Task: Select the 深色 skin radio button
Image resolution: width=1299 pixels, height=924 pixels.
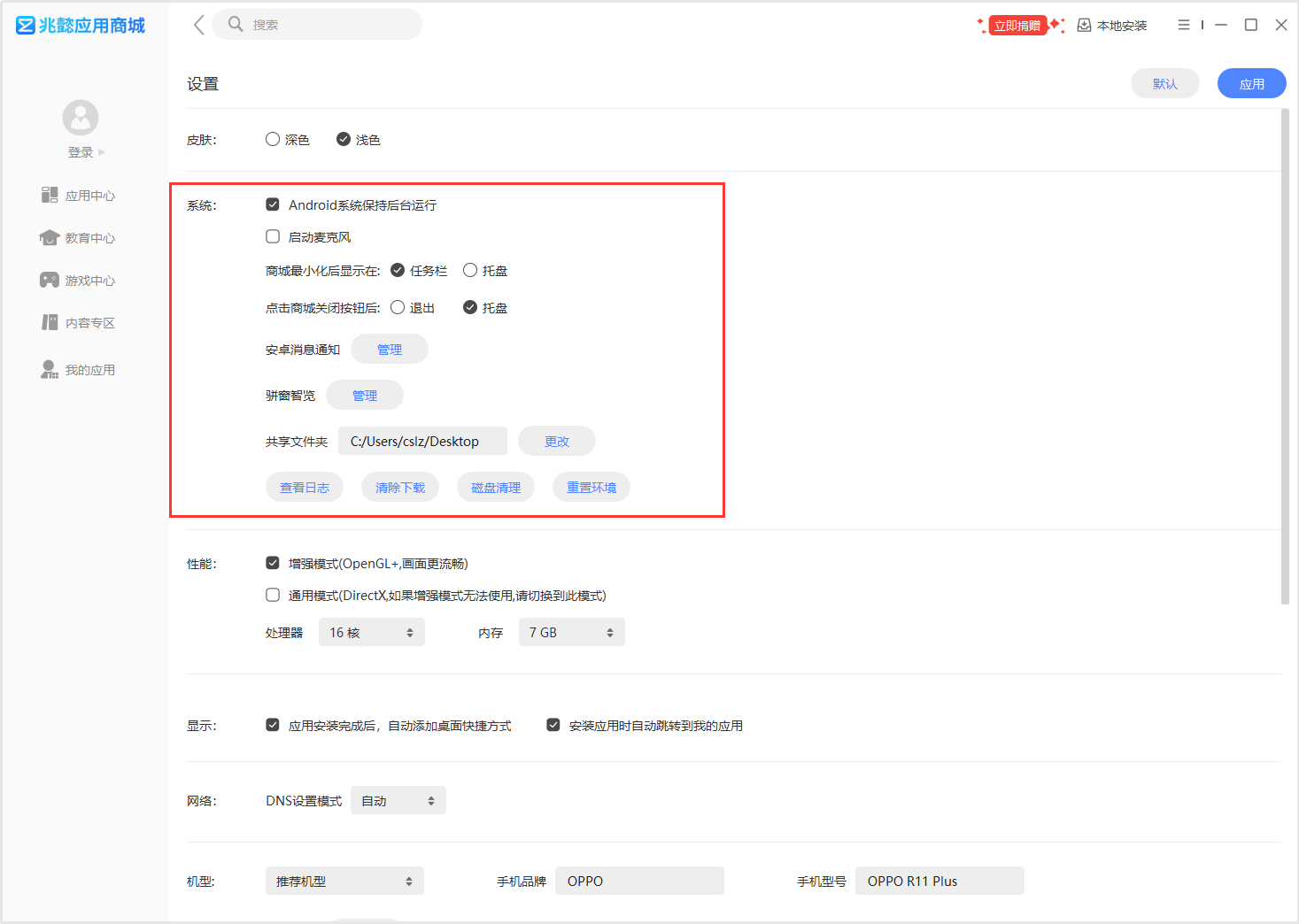Action: pos(273,139)
